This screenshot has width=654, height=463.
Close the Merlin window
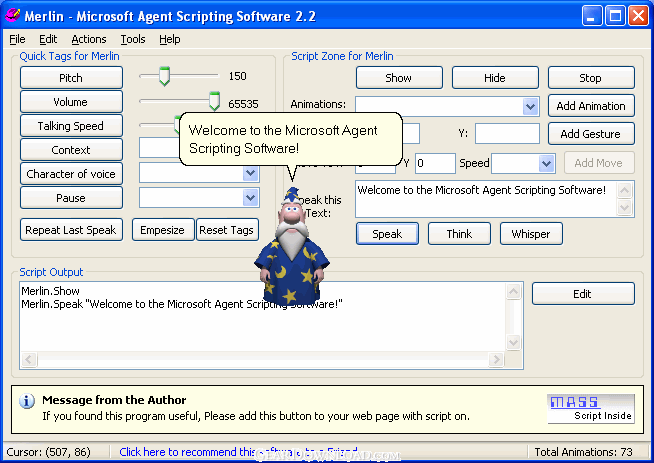tap(638, 16)
